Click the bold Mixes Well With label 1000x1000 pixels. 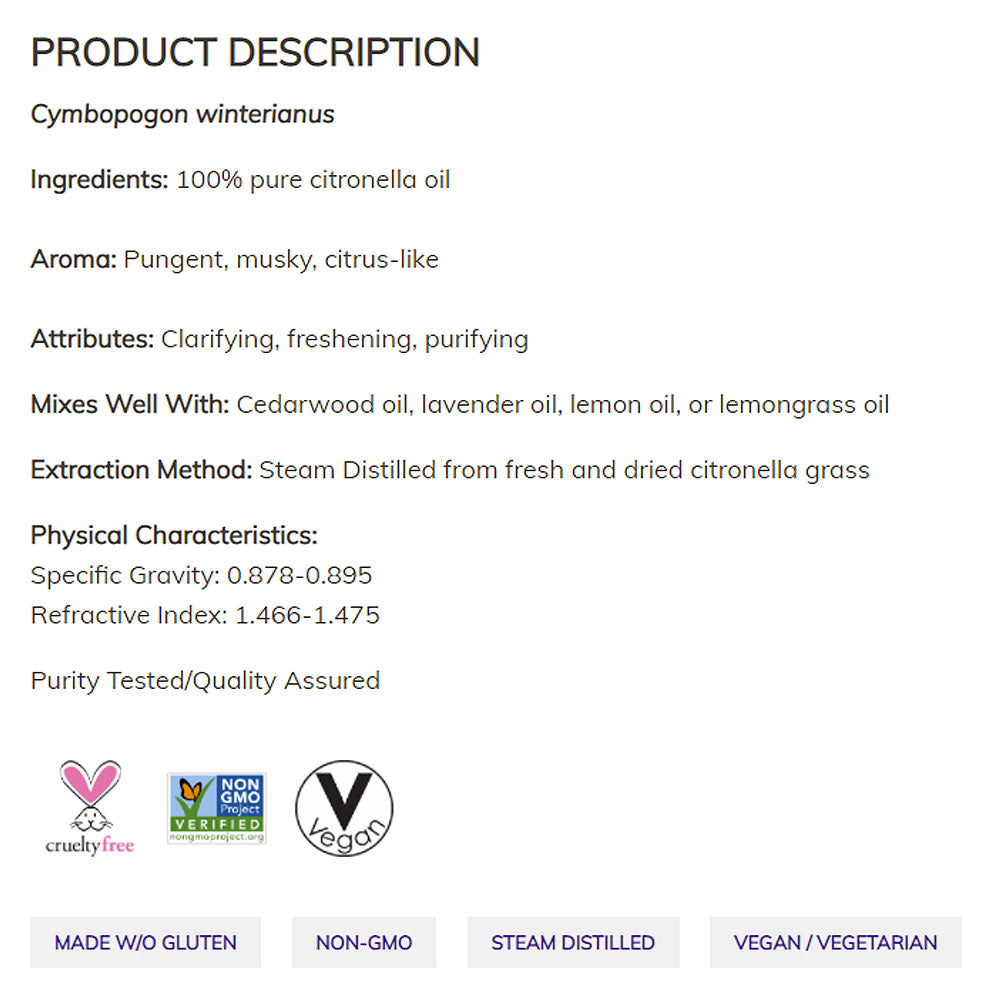(x=130, y=405)
